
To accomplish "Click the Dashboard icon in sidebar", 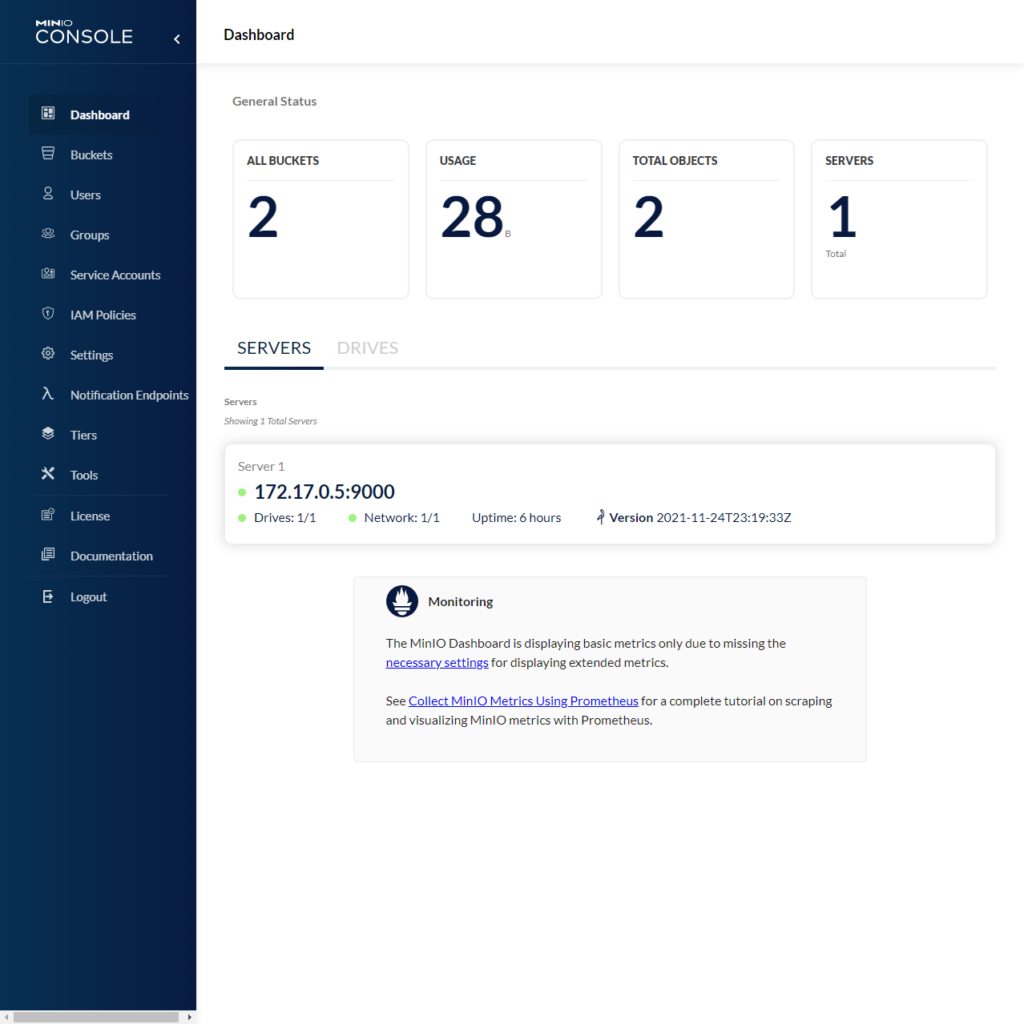I will (48, 114).
